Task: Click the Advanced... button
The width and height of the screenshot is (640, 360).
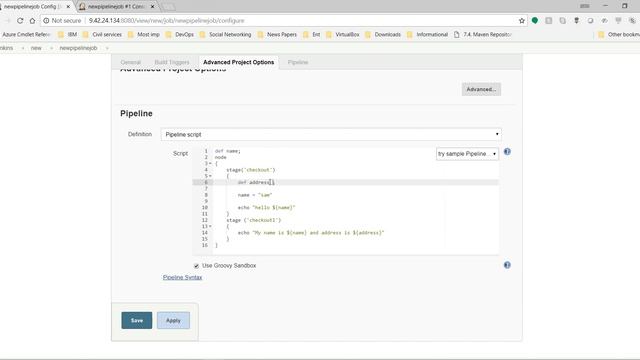Action: 481,89
